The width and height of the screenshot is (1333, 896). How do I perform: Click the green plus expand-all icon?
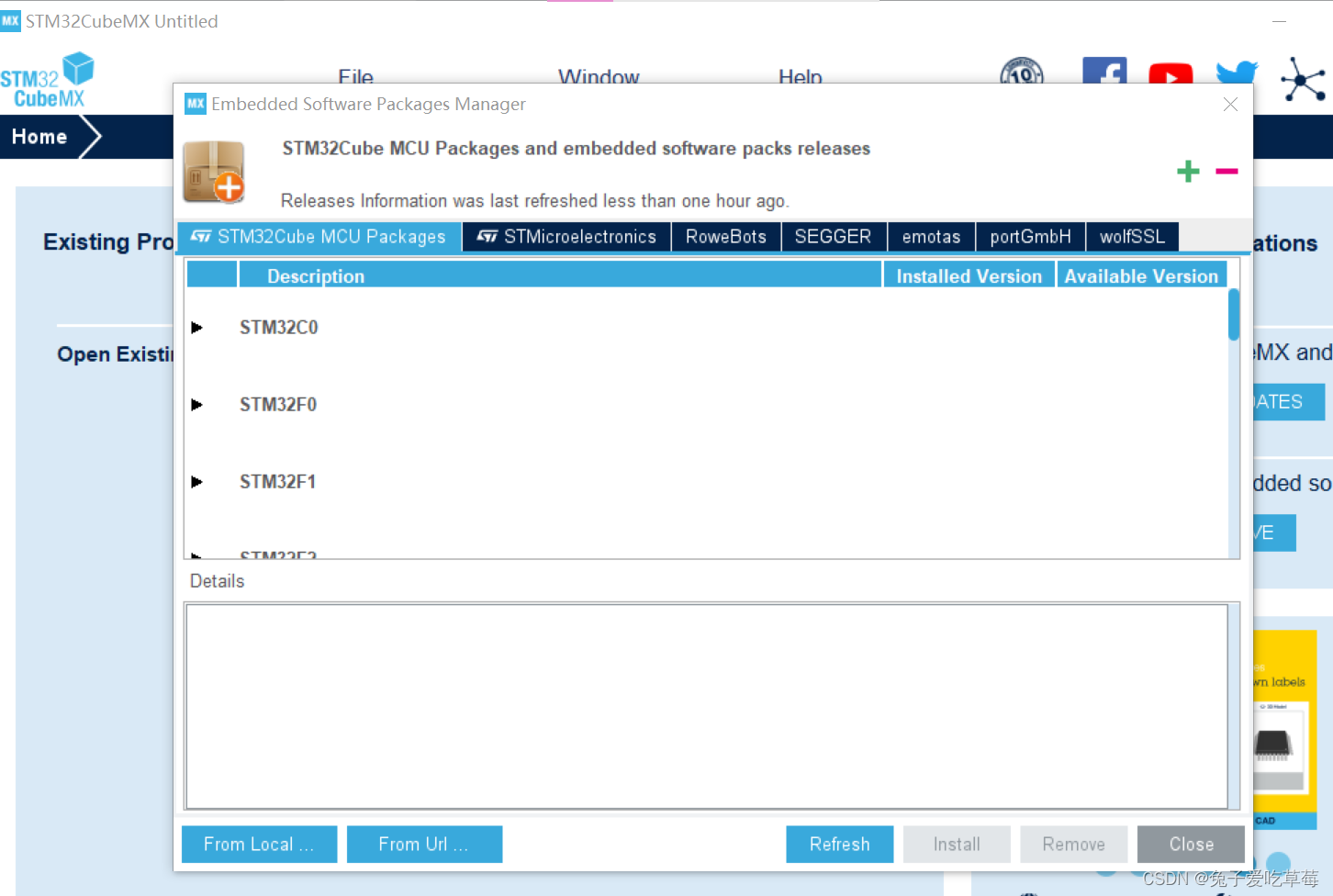point(1188,172)
